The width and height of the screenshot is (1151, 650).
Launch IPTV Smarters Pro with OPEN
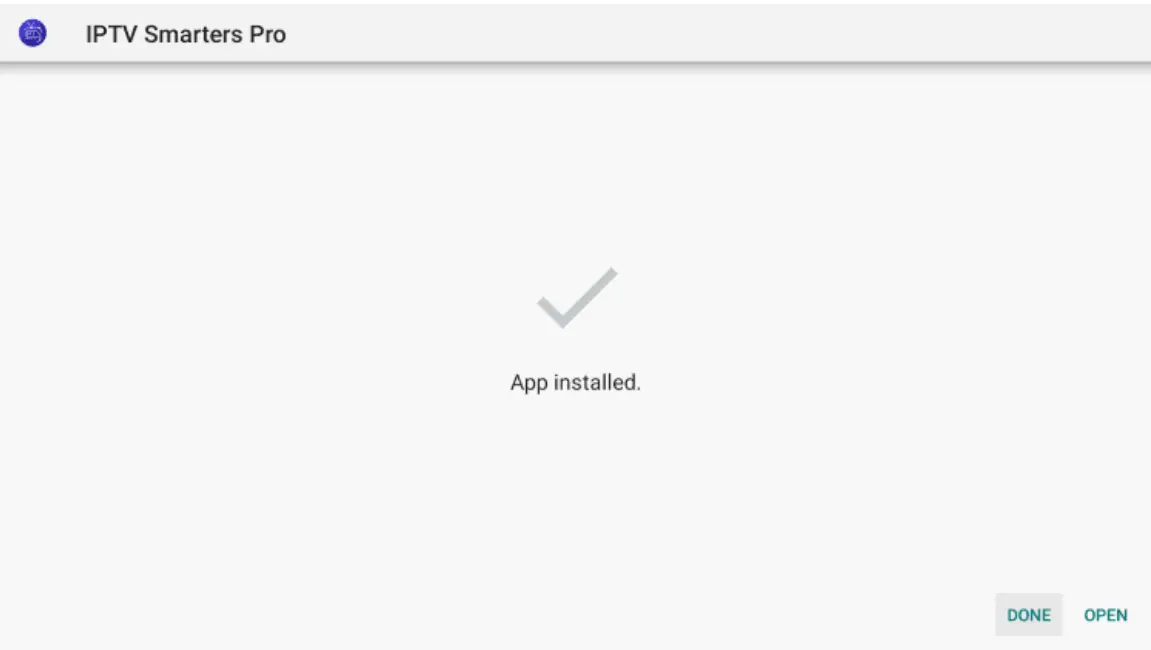pos(1105,615)
